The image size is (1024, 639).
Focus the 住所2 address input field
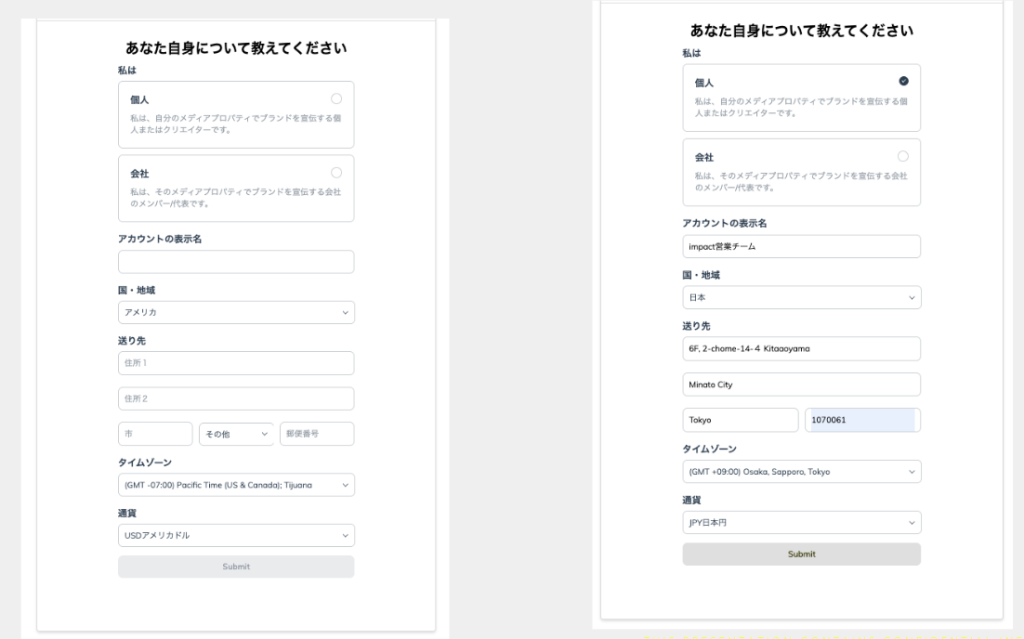click(236, 399)
